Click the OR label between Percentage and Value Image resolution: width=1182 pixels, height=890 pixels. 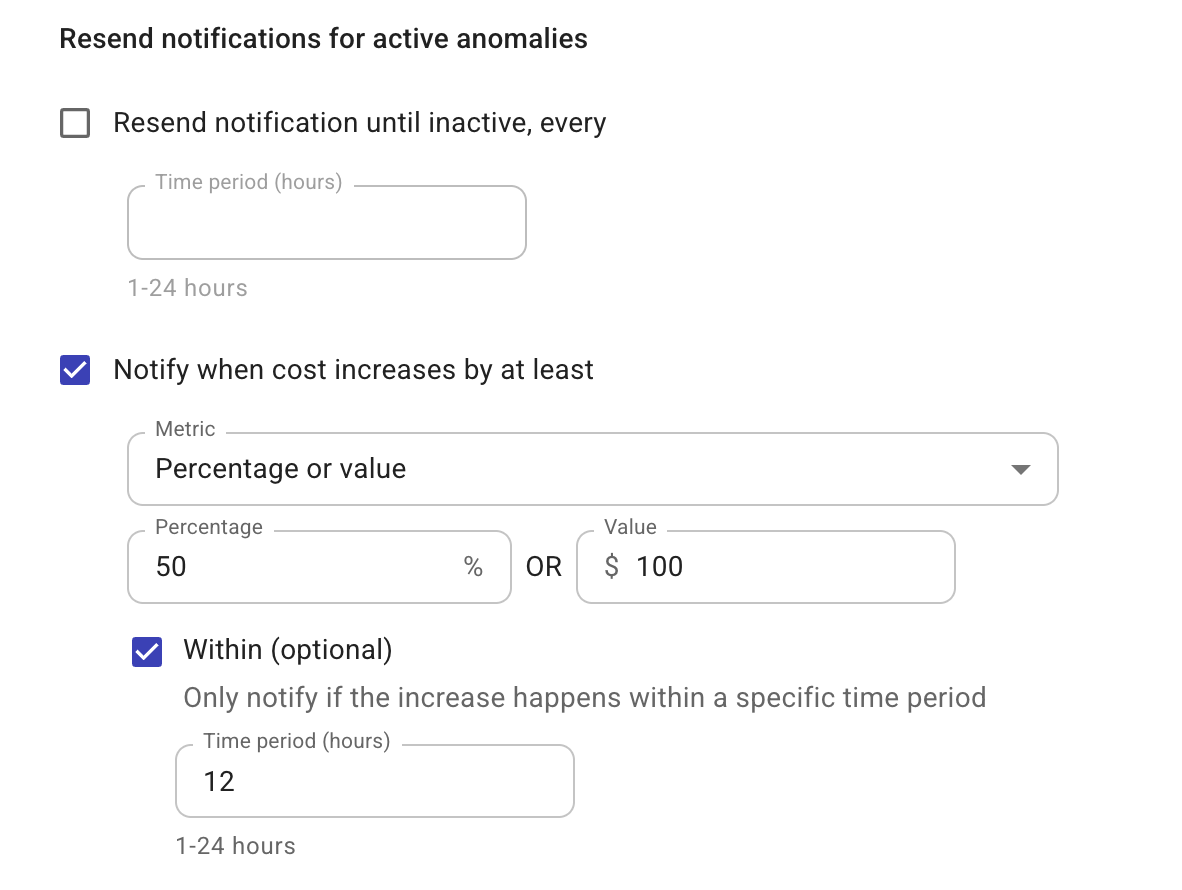(543, 567)
